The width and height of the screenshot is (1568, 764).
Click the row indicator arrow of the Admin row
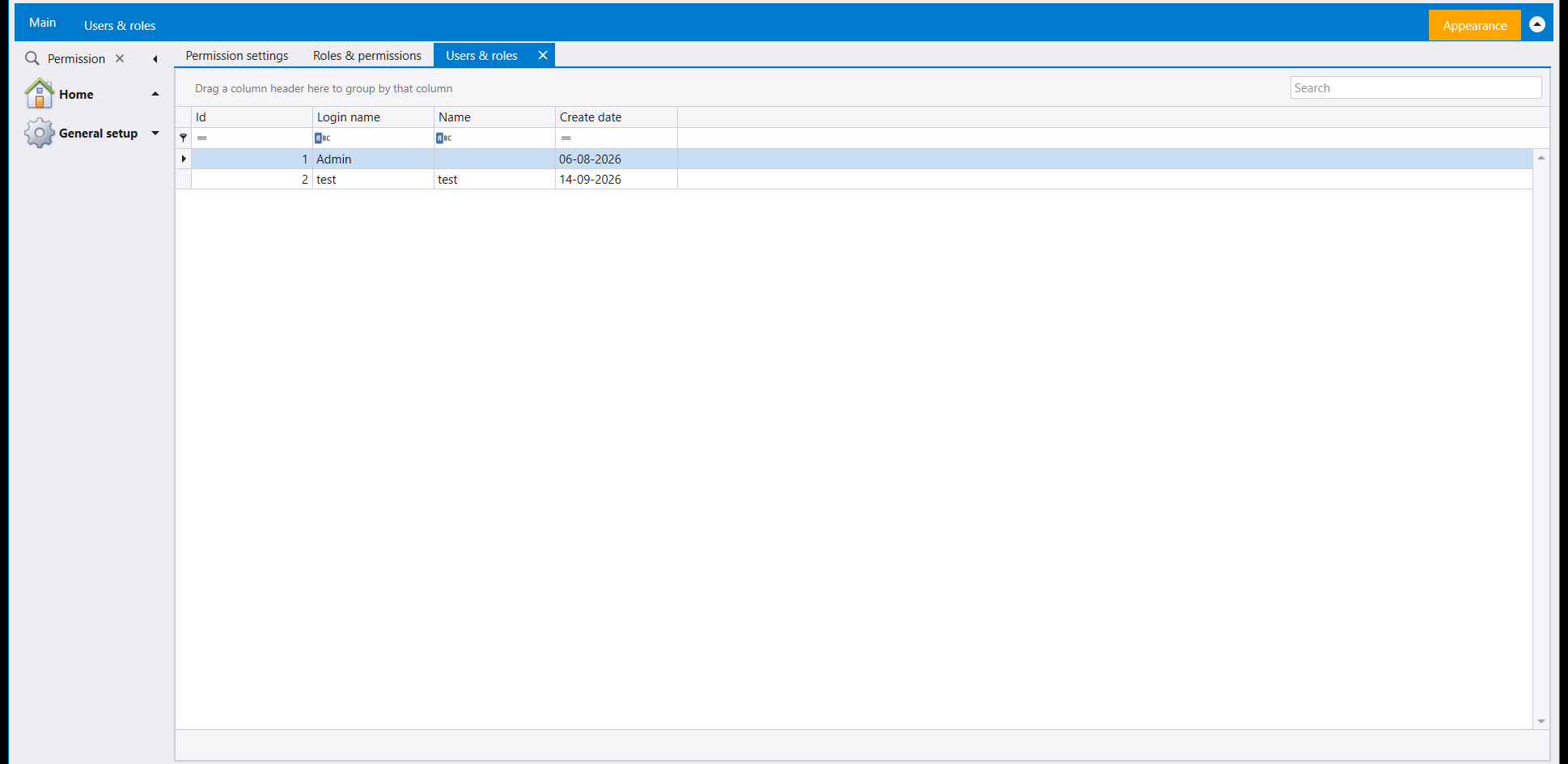coord(184,159)
